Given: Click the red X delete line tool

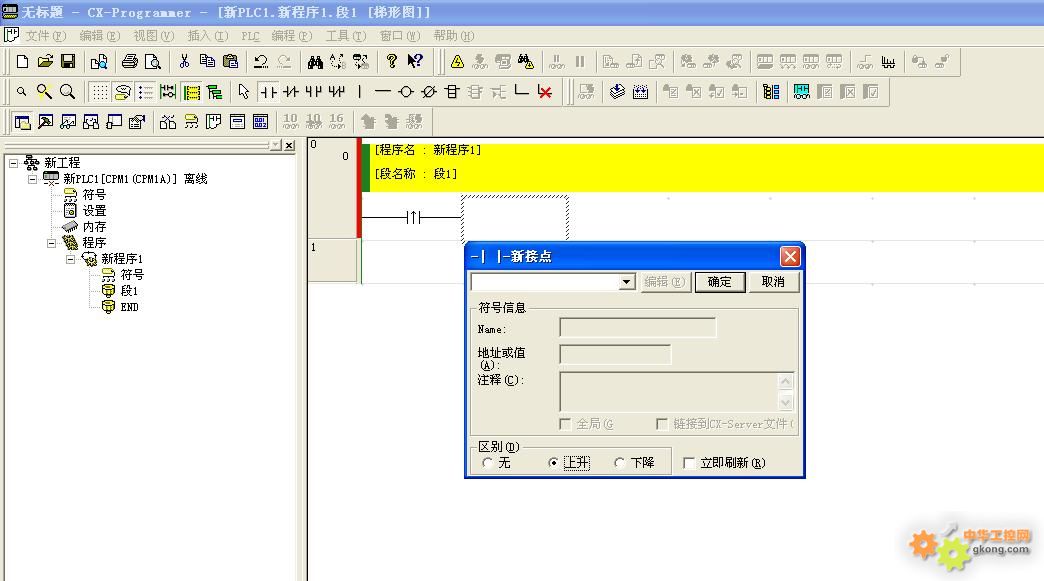Looking at the screenshot, I should [545, 92].
